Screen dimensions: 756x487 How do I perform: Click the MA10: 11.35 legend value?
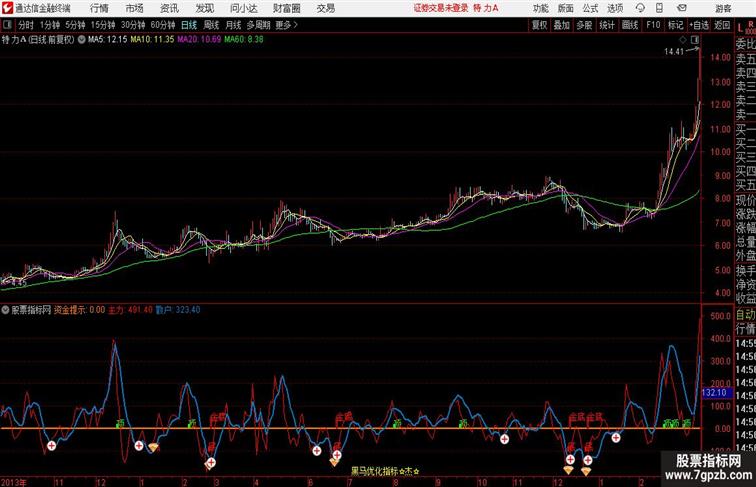click(x=152, y=40)
